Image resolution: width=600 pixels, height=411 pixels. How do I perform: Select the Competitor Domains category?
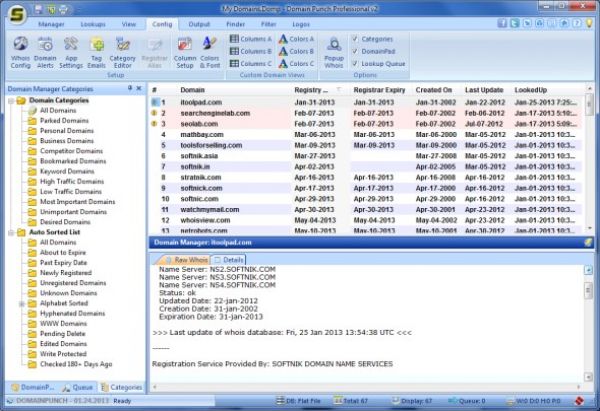click(71, 151)
